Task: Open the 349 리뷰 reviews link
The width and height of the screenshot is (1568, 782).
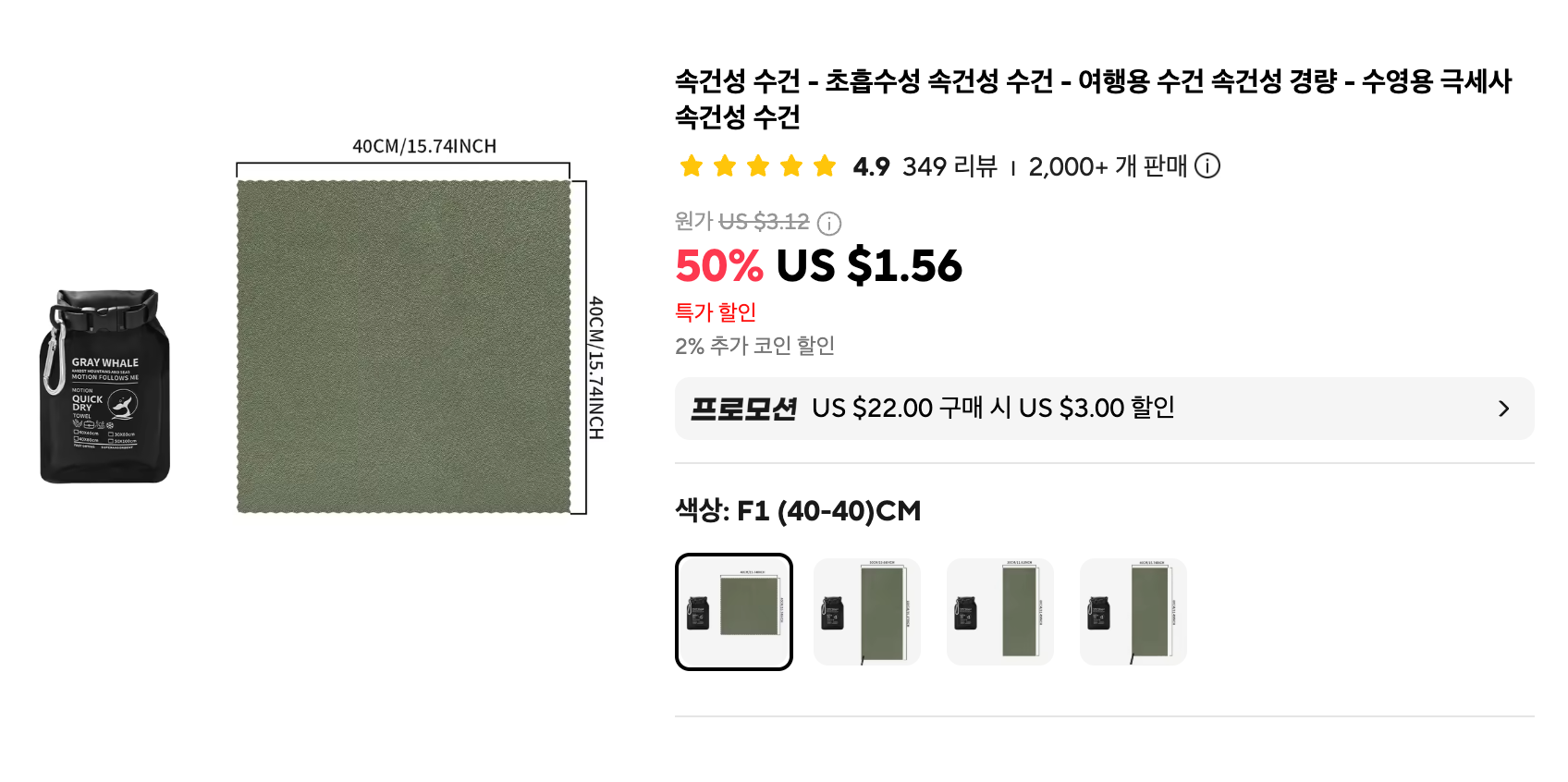Action: [x=949, y=166]
